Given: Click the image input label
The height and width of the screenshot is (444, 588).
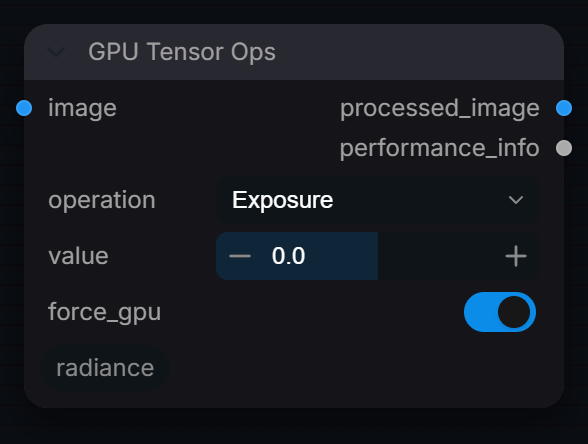Looking at the screenshot, I should pos(82,108).
